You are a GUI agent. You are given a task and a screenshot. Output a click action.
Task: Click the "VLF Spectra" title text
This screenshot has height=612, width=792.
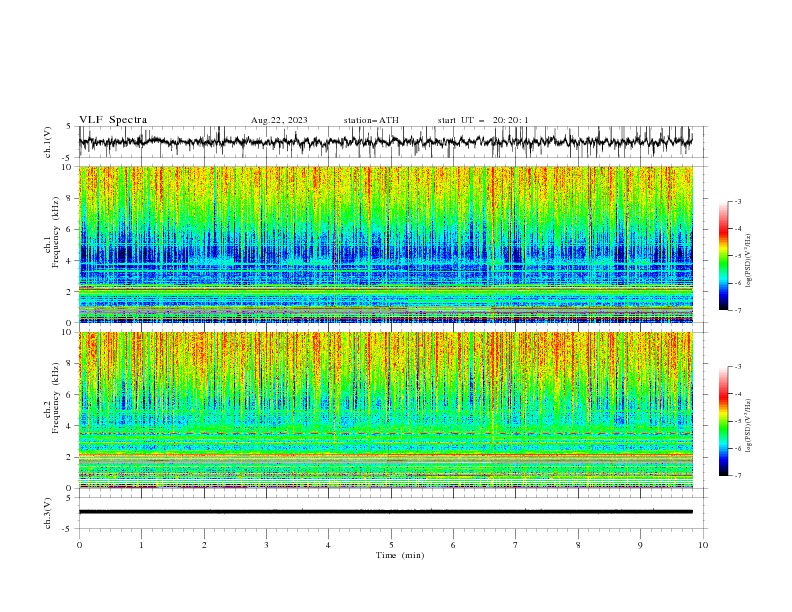point(113,120)
